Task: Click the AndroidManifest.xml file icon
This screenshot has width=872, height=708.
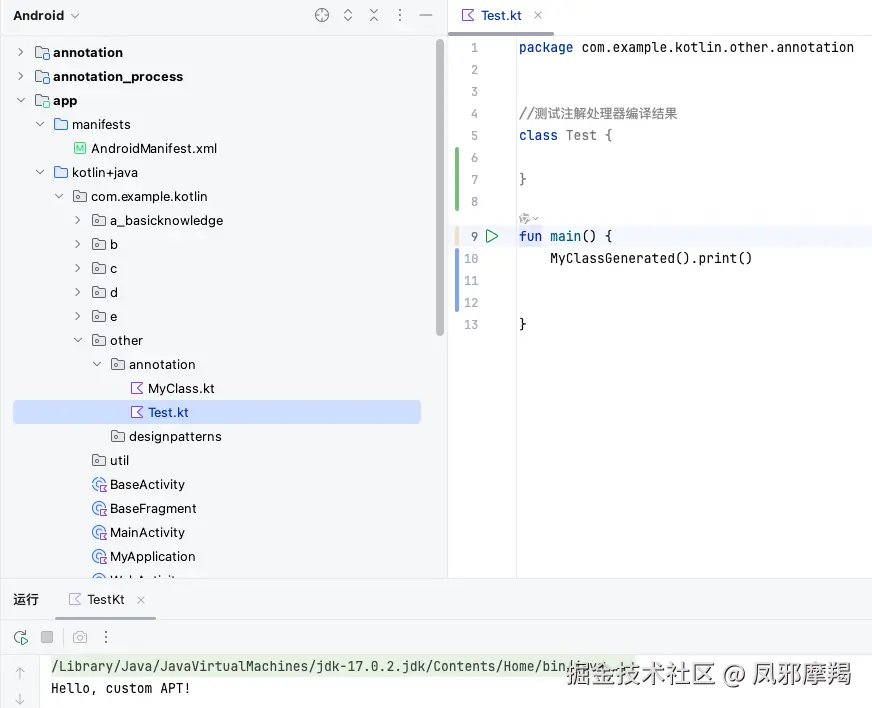Action: (80, 148)
